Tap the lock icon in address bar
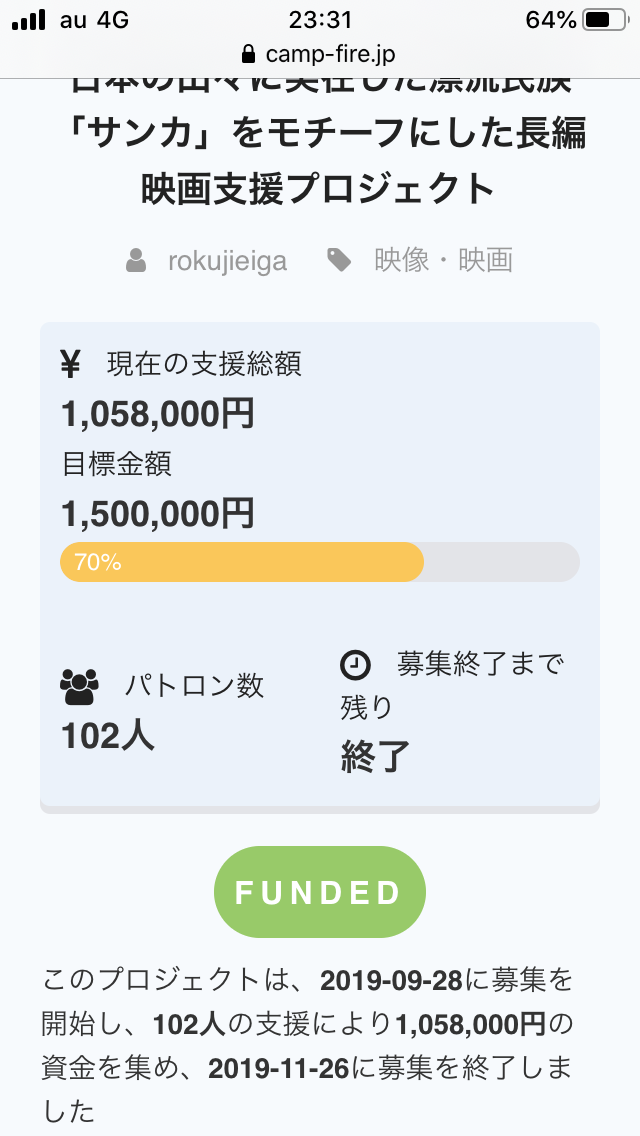Screen dimensions: 640x1136 point(249,54)
